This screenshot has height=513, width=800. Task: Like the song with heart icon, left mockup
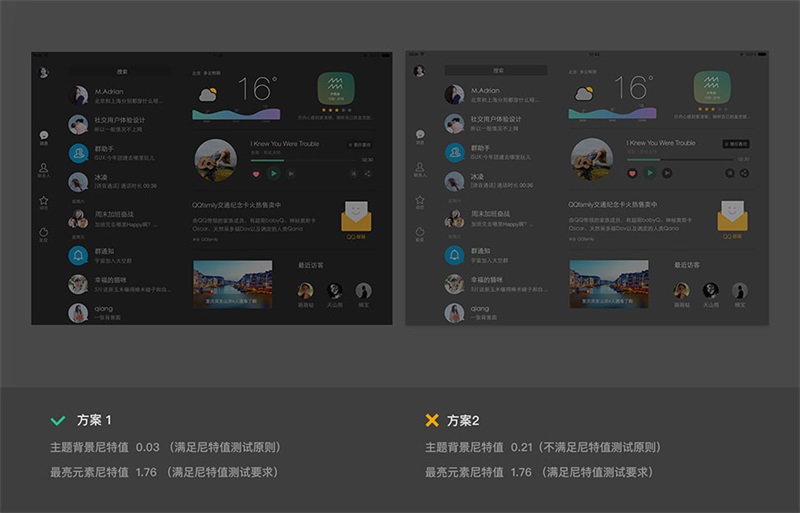point(256,173)
